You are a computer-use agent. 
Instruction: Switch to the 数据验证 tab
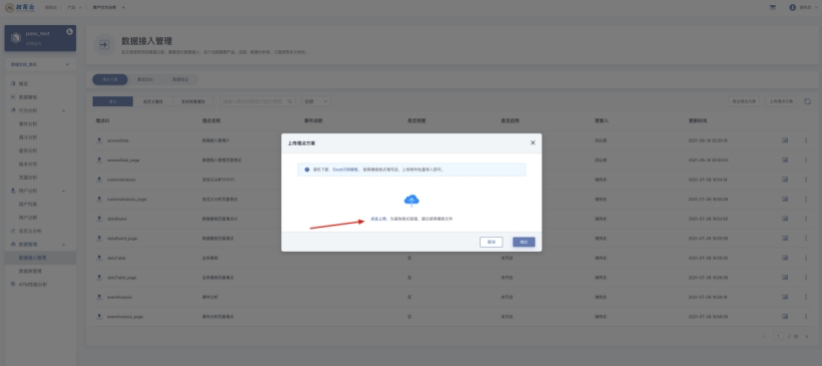pyautogui.click(x=180, y=80)
